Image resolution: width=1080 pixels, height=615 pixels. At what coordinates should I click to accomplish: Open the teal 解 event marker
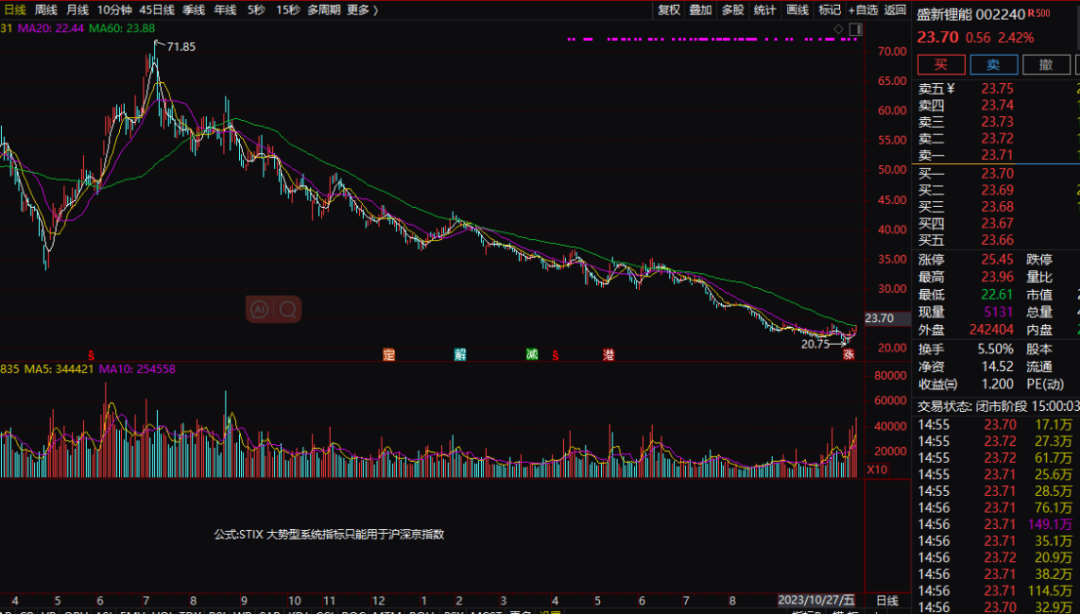point(460,355)
